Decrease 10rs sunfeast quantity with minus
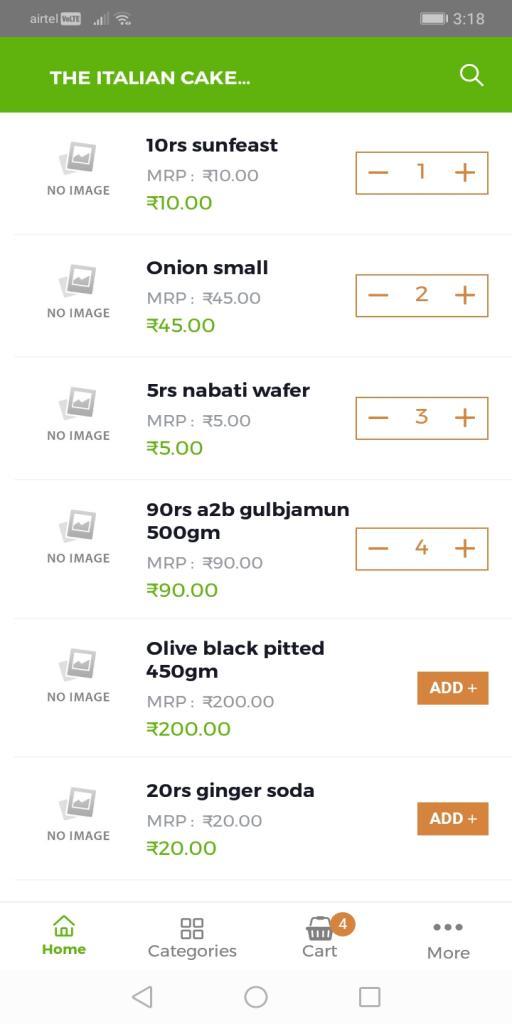 click(378, 173)
